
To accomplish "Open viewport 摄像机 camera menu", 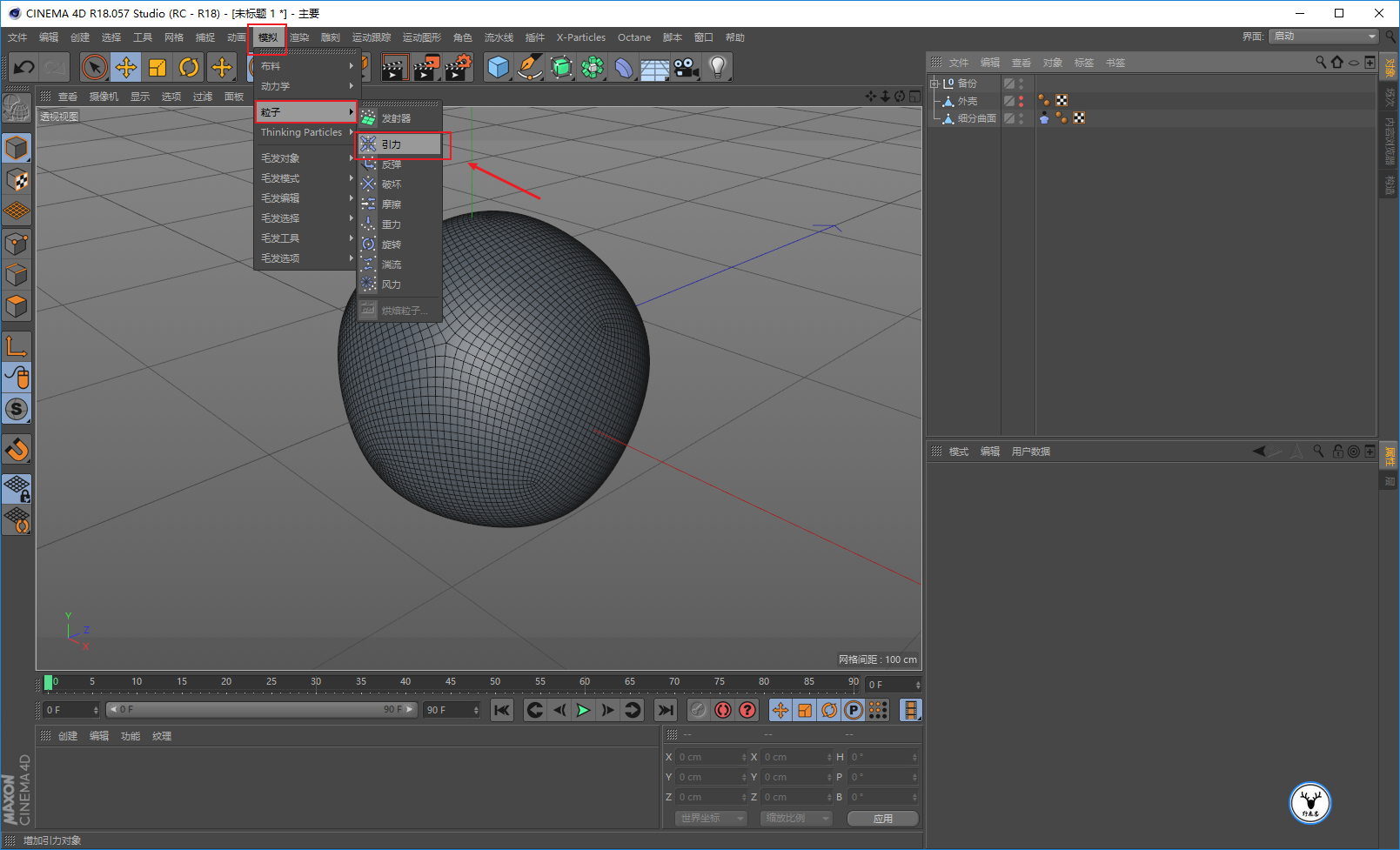I will [104, 97].
